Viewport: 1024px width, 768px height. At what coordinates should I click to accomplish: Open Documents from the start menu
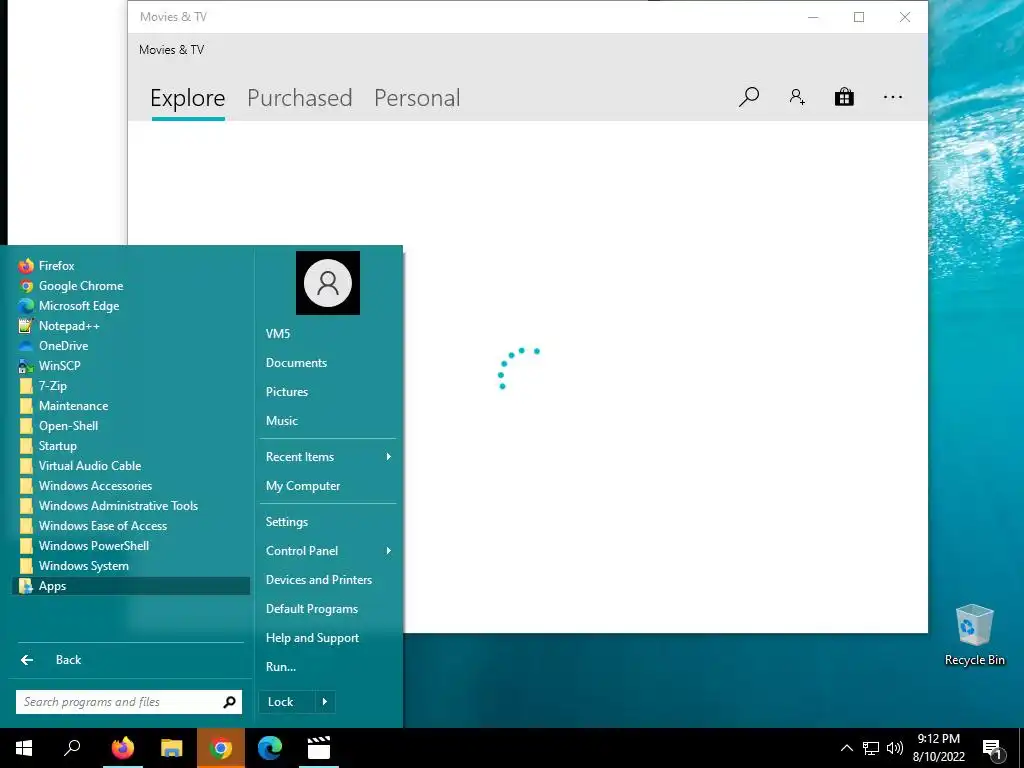pos(328,363)
